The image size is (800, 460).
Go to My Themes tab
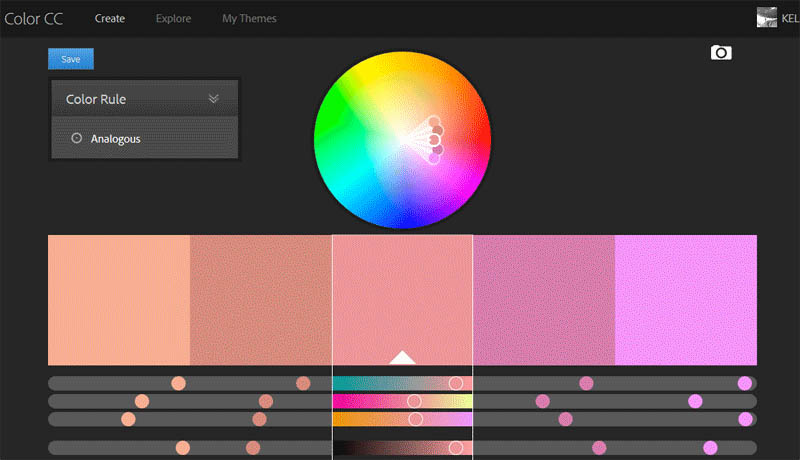click(249, 18)
